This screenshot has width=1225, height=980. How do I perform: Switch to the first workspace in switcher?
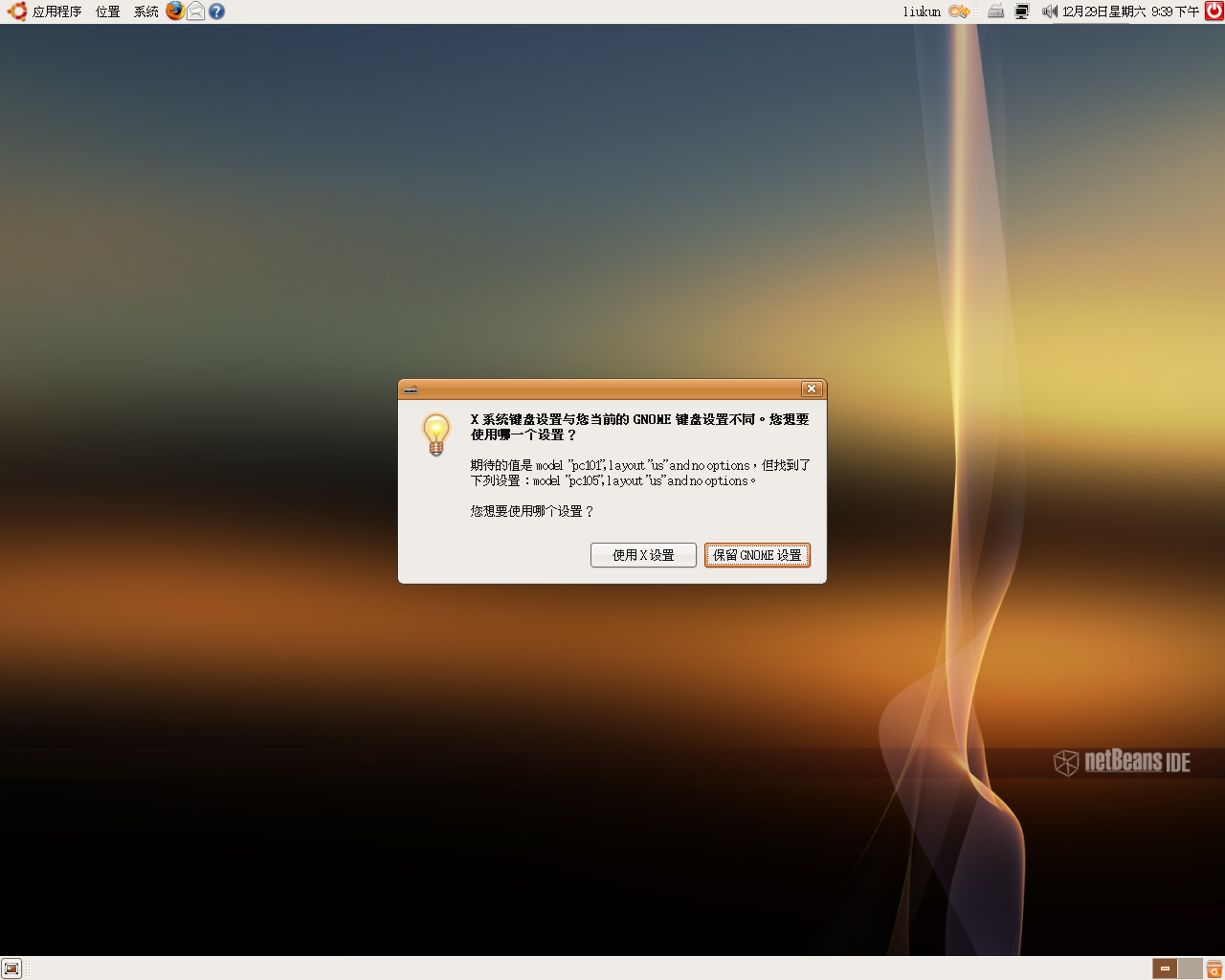[x=1165, y=969]
